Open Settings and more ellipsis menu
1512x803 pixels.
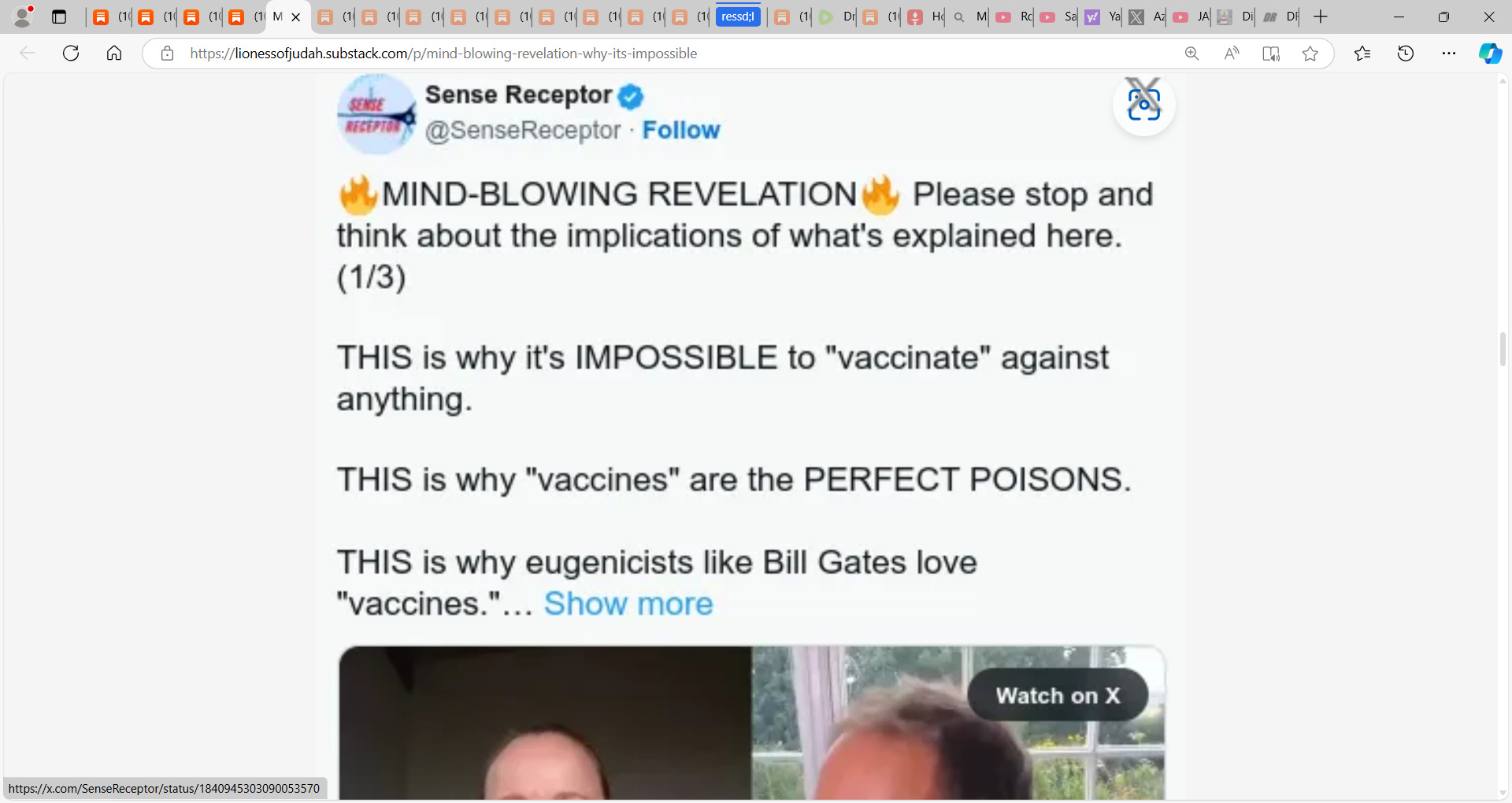(x=1449, y=54)
